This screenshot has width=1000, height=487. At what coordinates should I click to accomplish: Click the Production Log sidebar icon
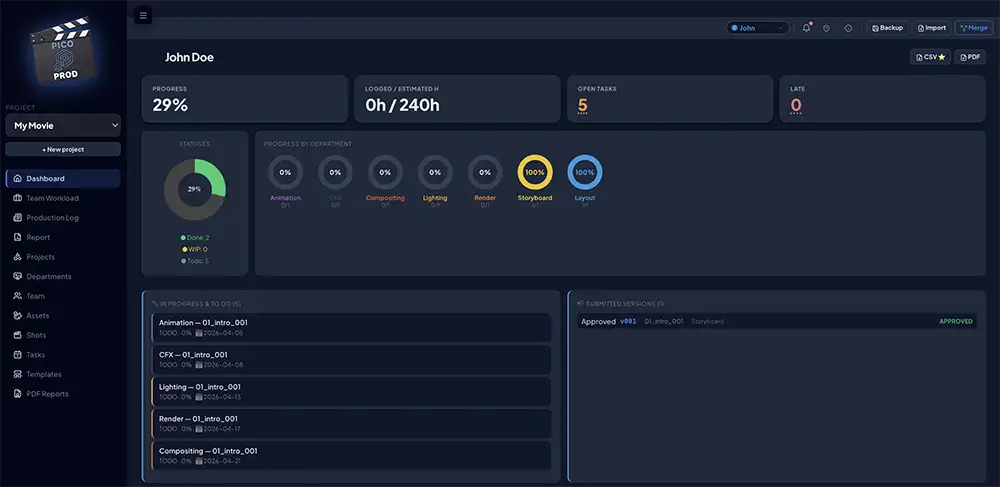click(x=18, y=218)
